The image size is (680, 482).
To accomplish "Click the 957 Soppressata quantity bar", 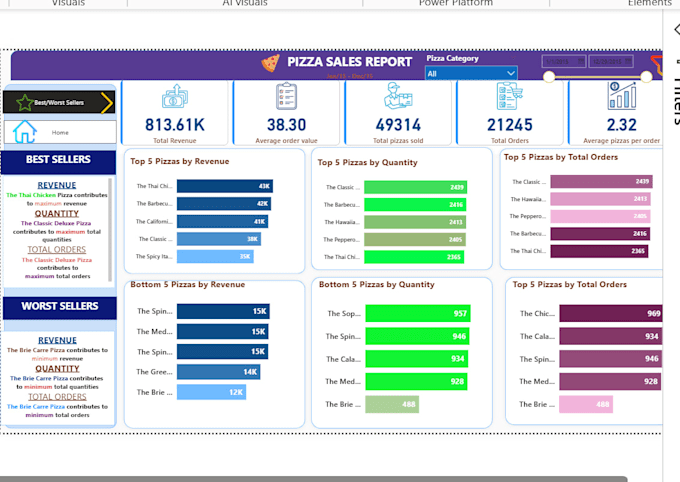I will pos(418,313).
